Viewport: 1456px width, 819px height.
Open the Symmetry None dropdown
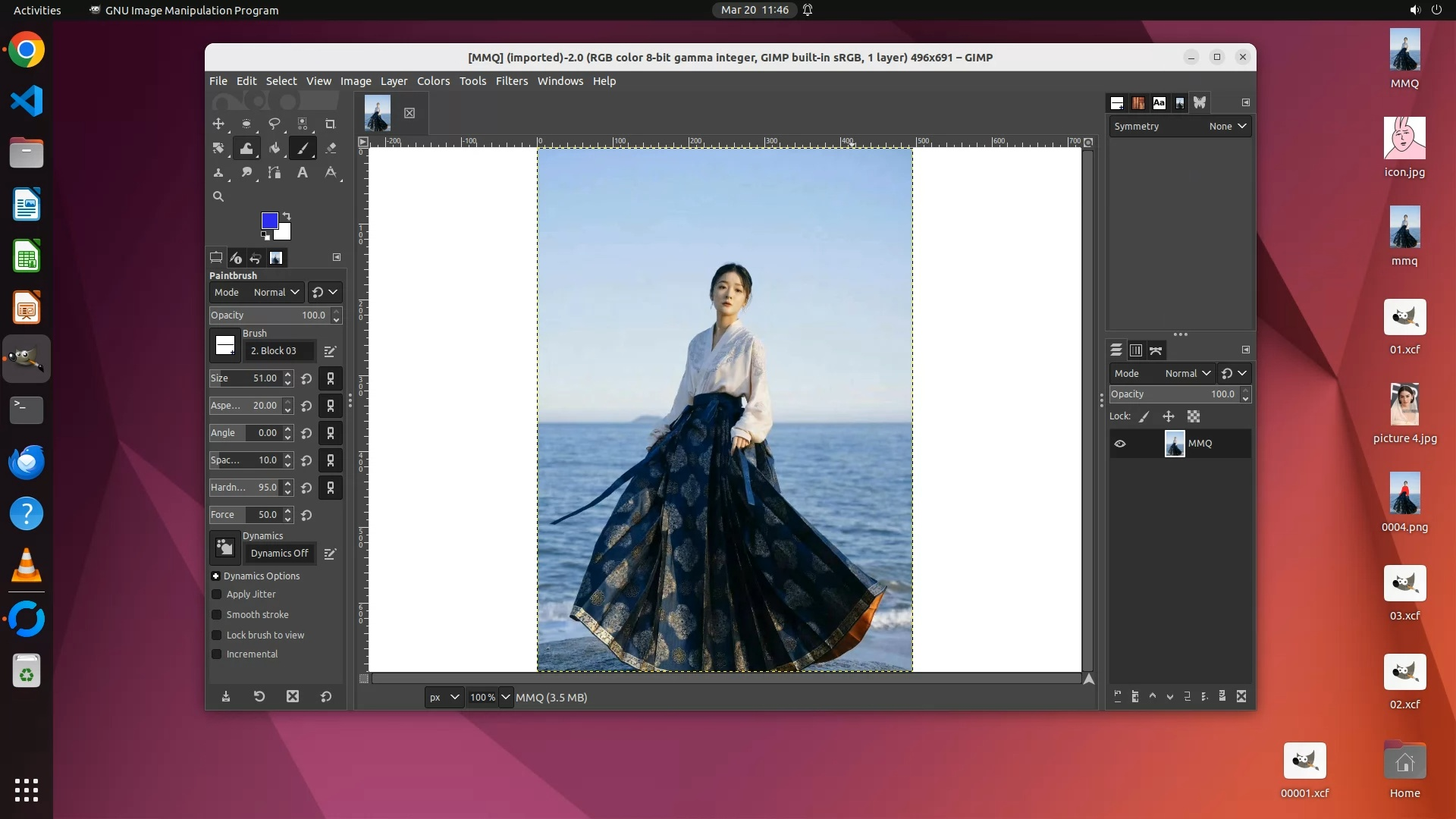(x=1227, y=126)
